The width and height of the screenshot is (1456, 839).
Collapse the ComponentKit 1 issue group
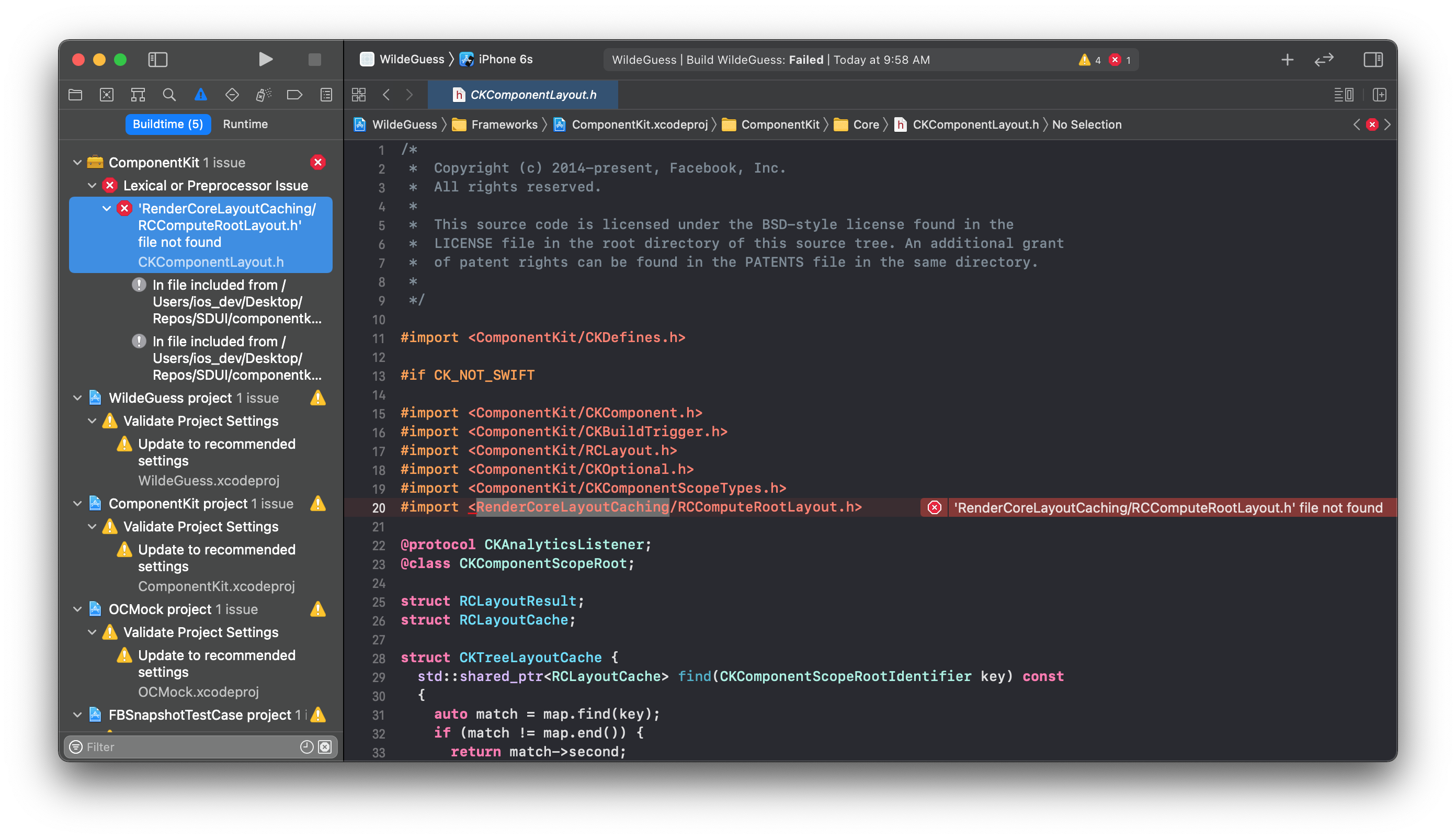pyautogui.click(x=77, y=162)
